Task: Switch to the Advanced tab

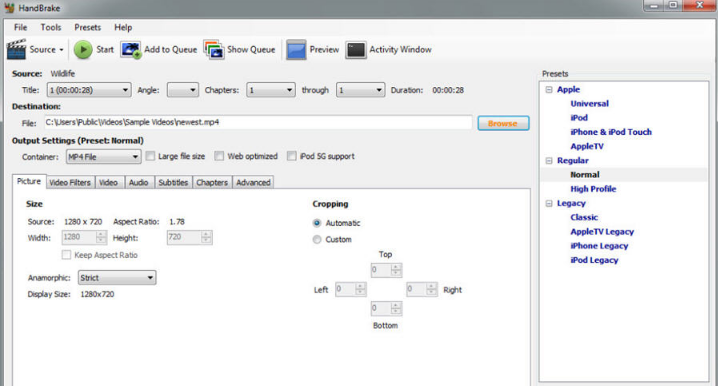Action: click(x=253, y=182)
